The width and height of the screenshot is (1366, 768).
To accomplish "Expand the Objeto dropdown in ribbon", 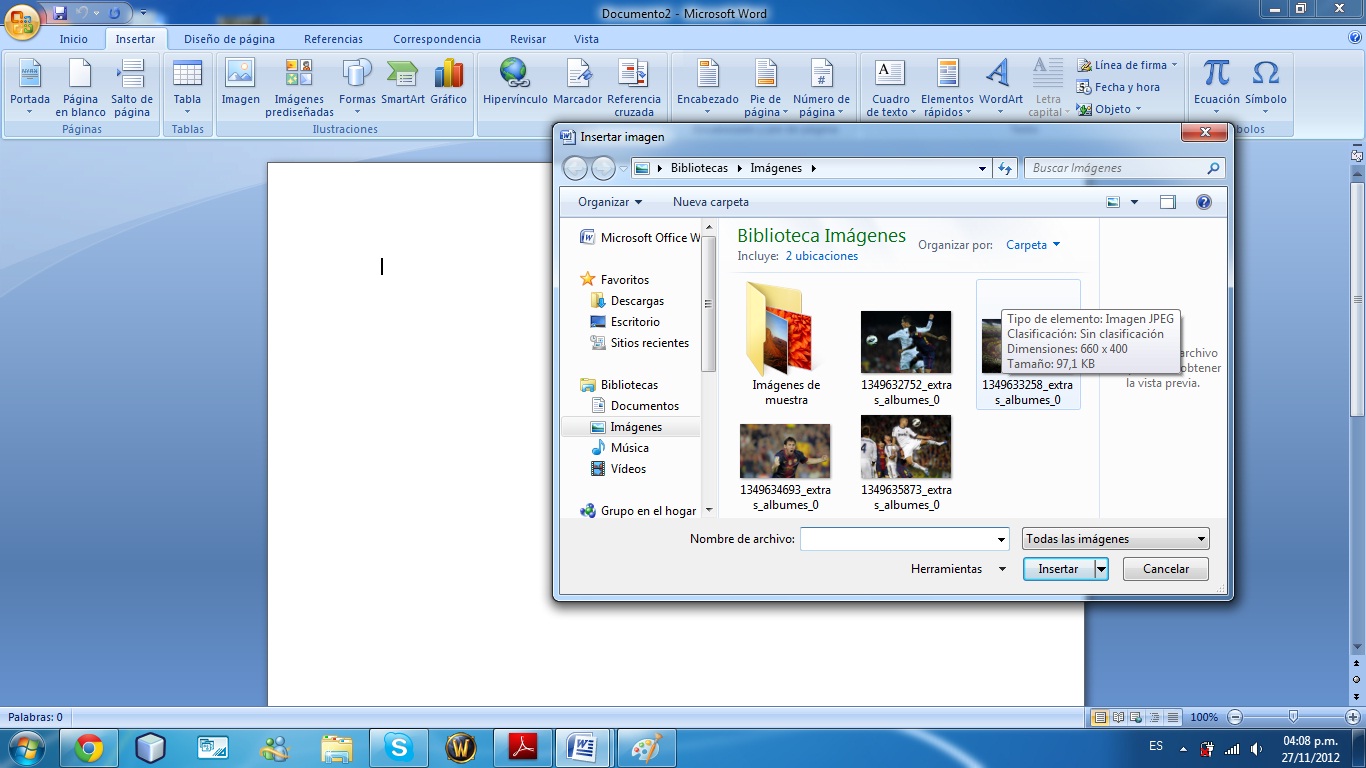I will click(1138, 109).
